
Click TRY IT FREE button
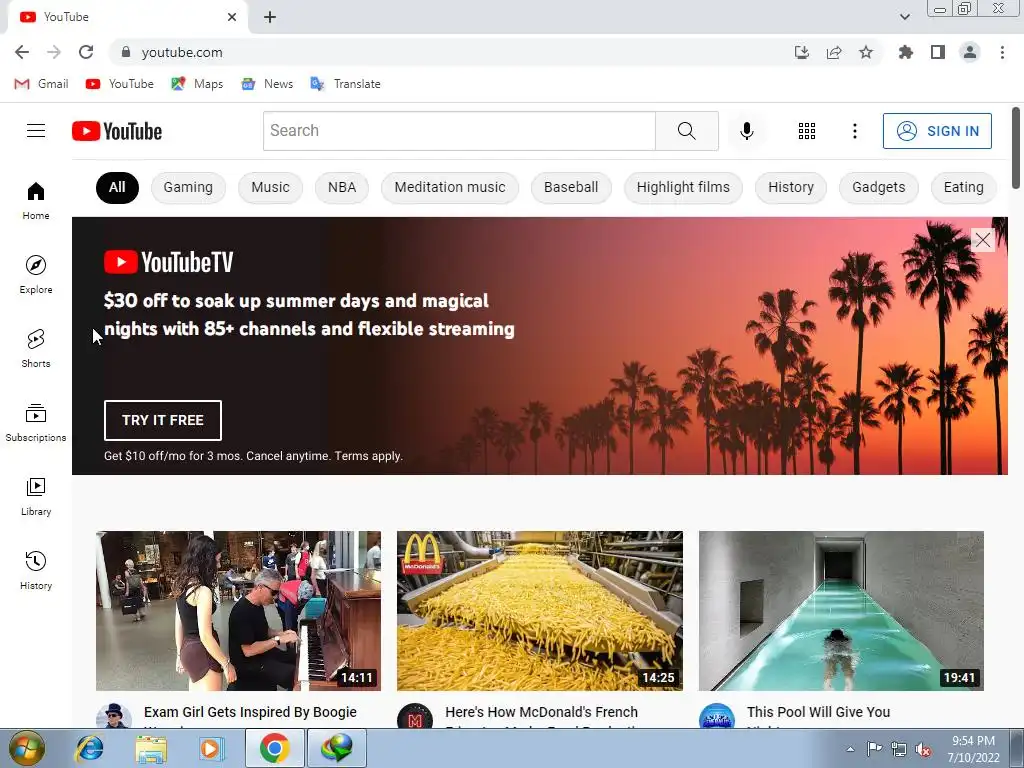163,420
